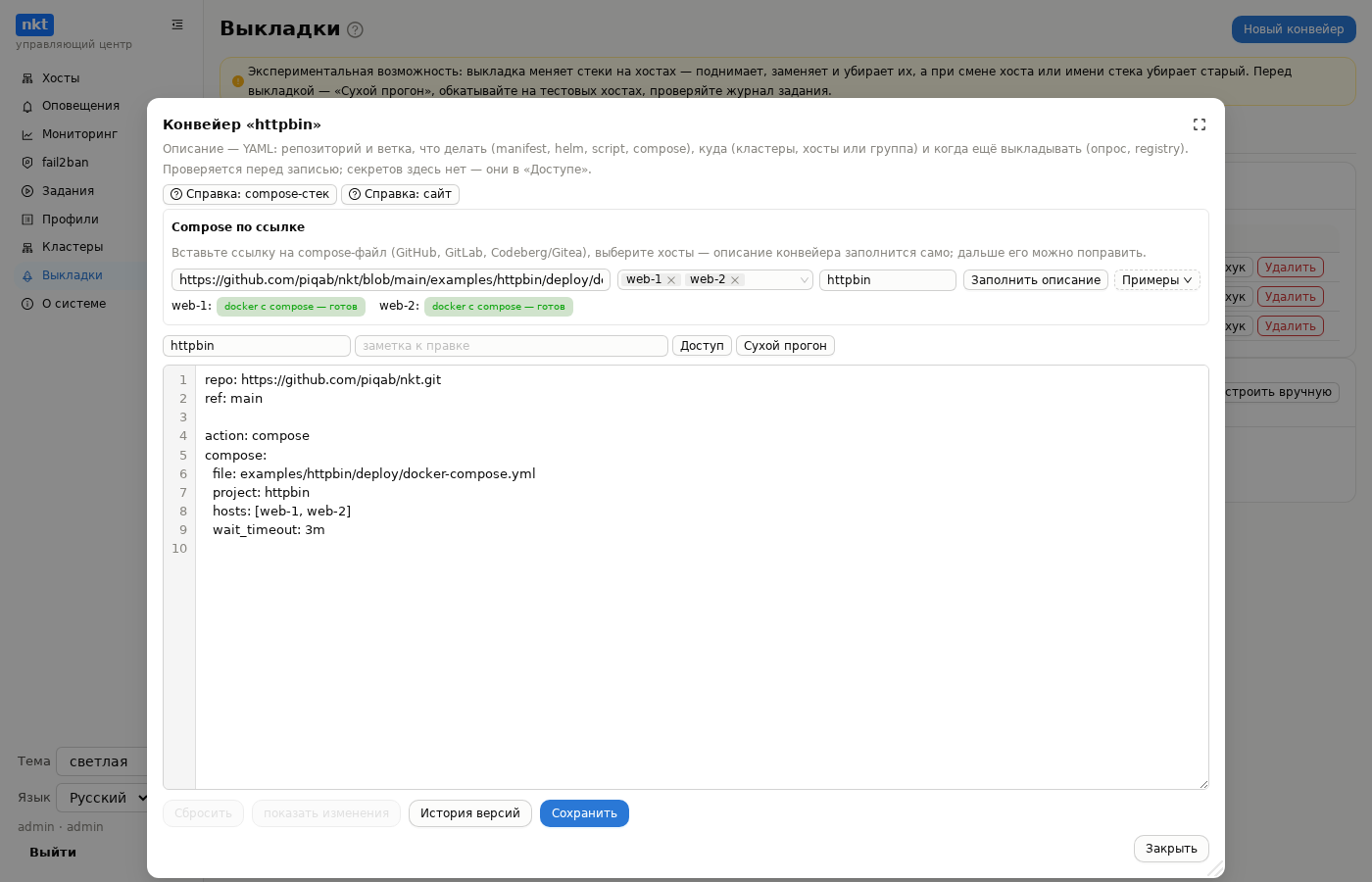The image size is (1372, 882).
Task: Open Справка: сайт help
Action: pos(400,194)
